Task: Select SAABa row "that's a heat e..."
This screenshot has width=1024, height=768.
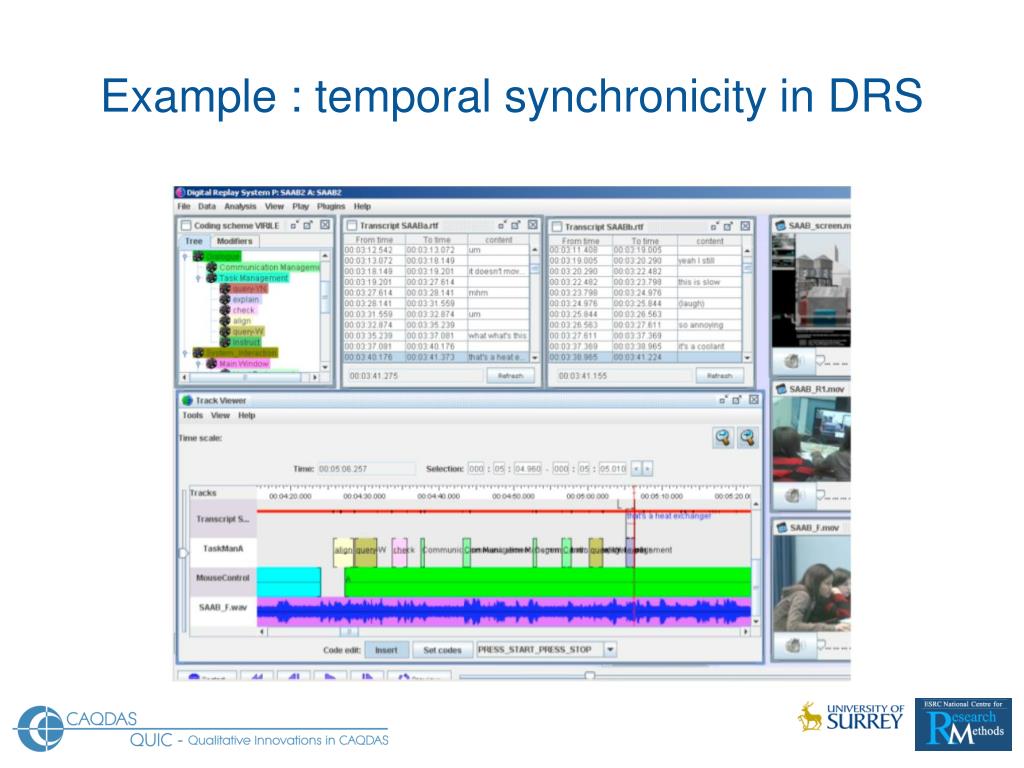Action: click(436, 357)
